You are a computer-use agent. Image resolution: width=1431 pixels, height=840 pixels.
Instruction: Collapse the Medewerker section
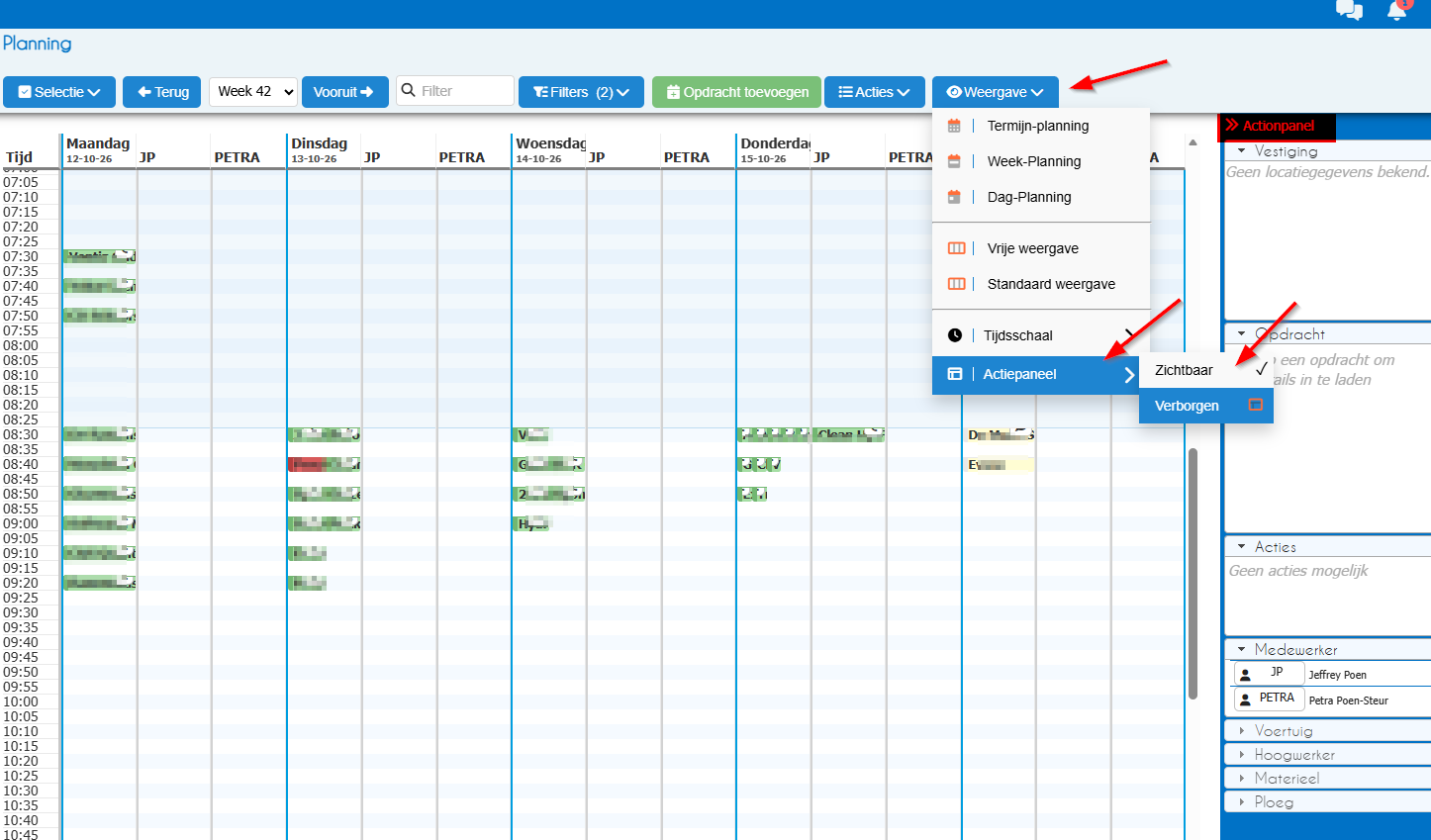coord(1327,650)
